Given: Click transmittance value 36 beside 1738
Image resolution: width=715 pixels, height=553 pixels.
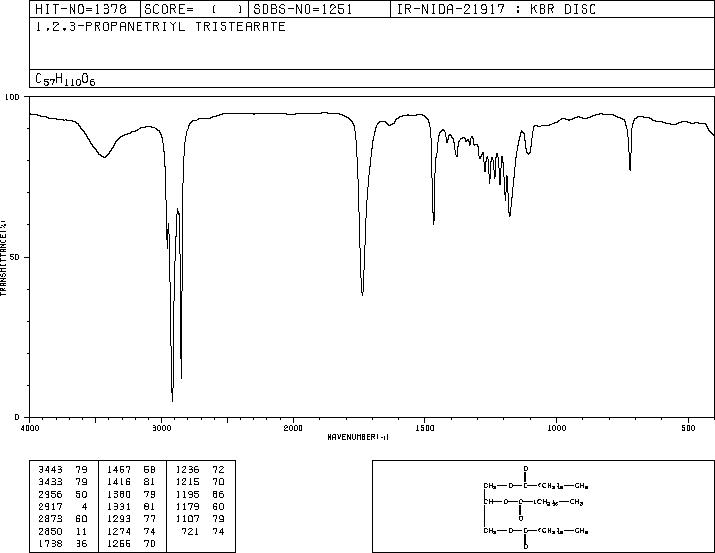Looking at the screenshot, I should 81,543.
